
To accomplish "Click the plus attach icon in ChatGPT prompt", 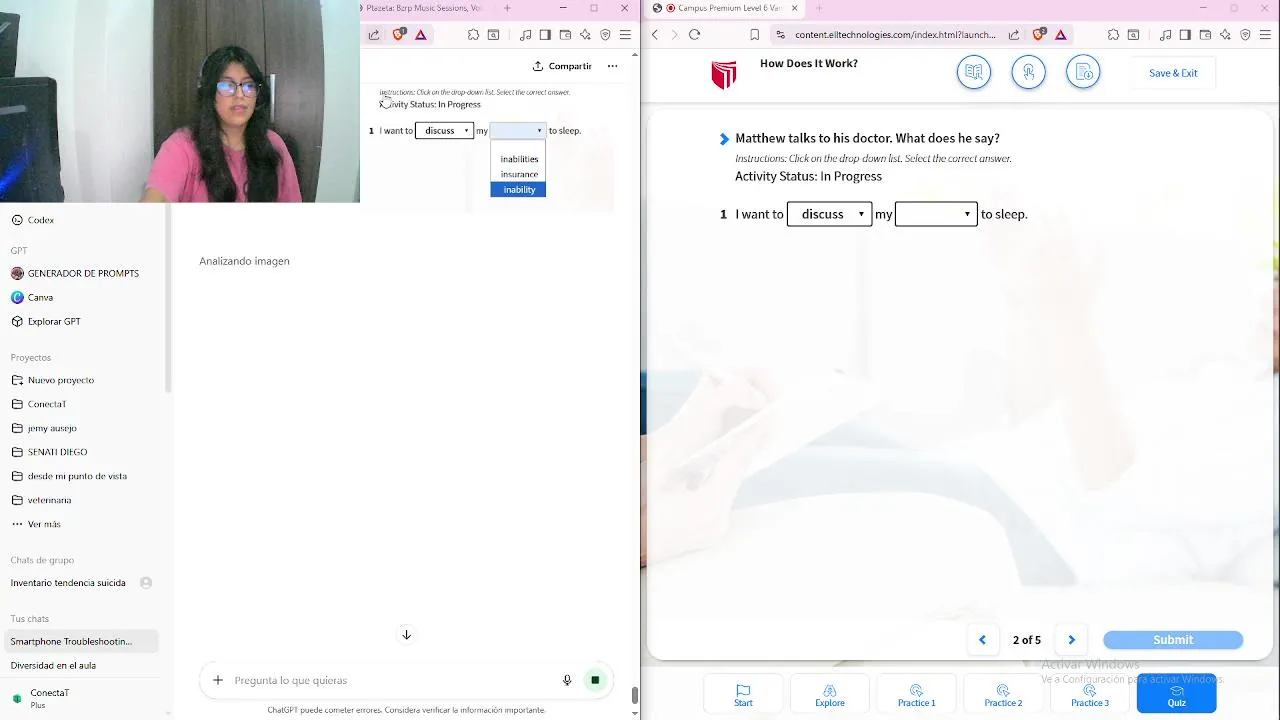I will [217, 680].
